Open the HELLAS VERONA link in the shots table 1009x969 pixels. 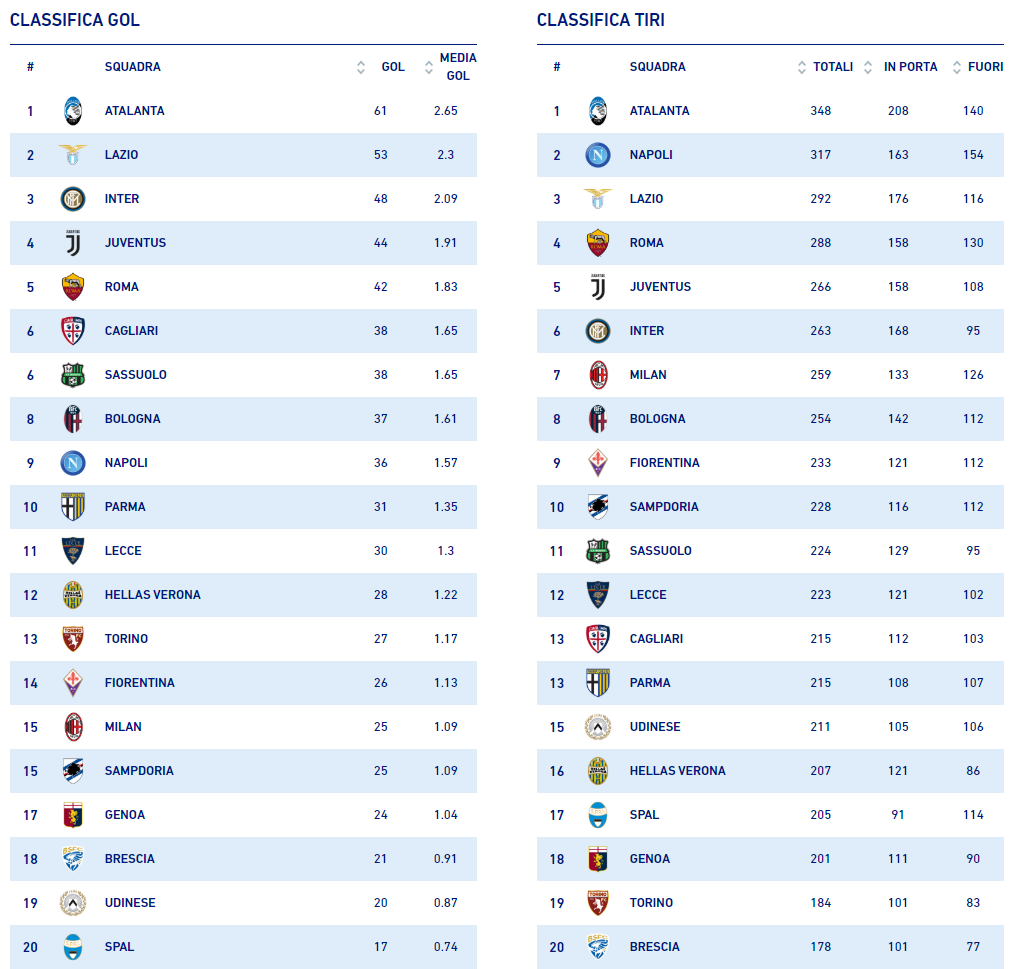pos(677,771)
